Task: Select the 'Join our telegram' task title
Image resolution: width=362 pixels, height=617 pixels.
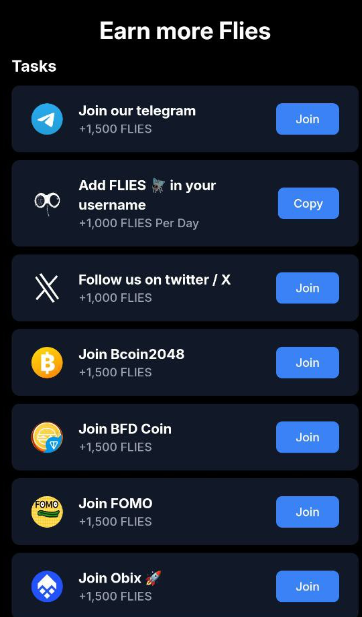Action: coord(137,111)
